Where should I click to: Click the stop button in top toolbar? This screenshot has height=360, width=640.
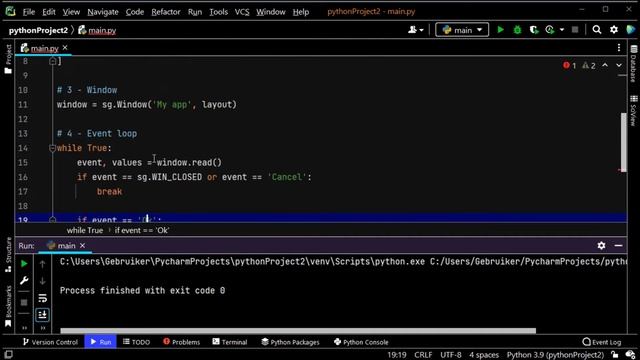[x=575, y=30]
